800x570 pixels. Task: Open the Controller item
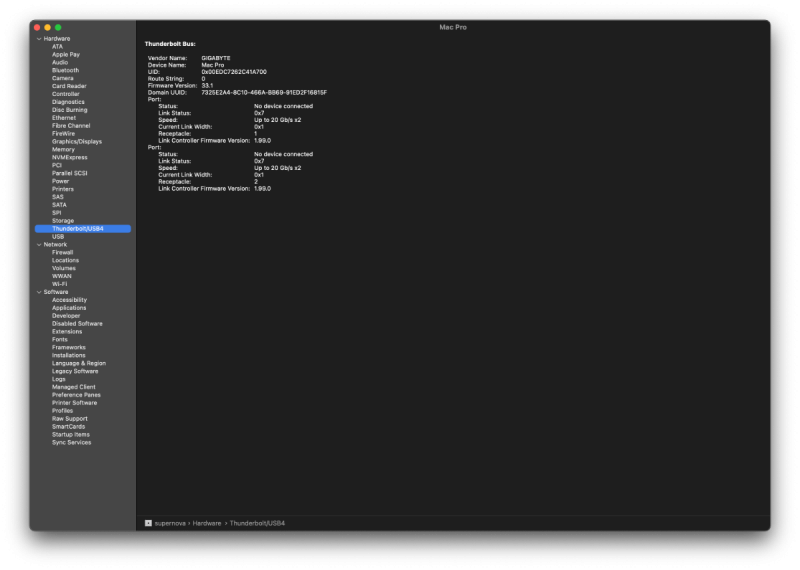pos(65,94)
